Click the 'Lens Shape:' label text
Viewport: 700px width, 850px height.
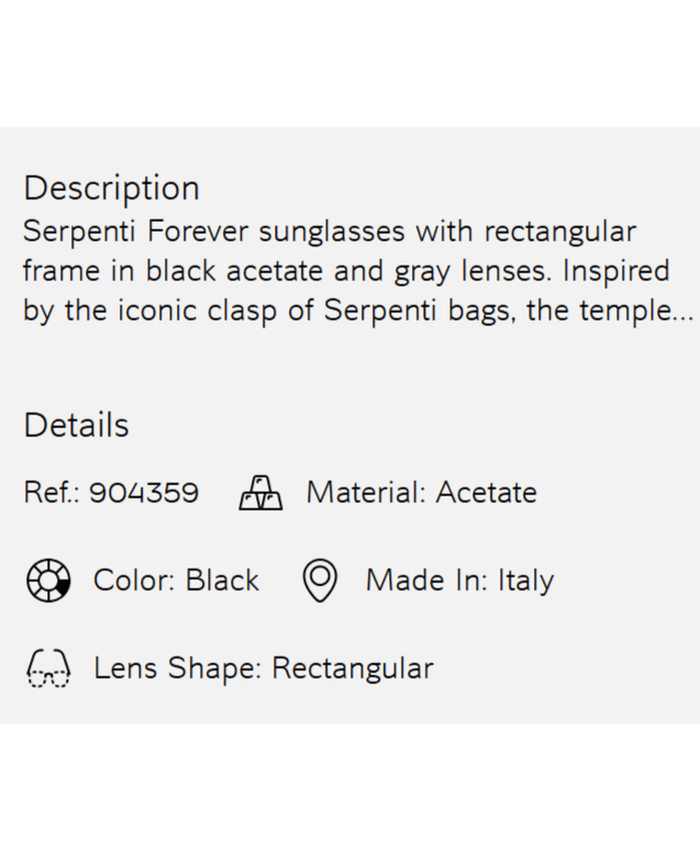click(178, 668)
